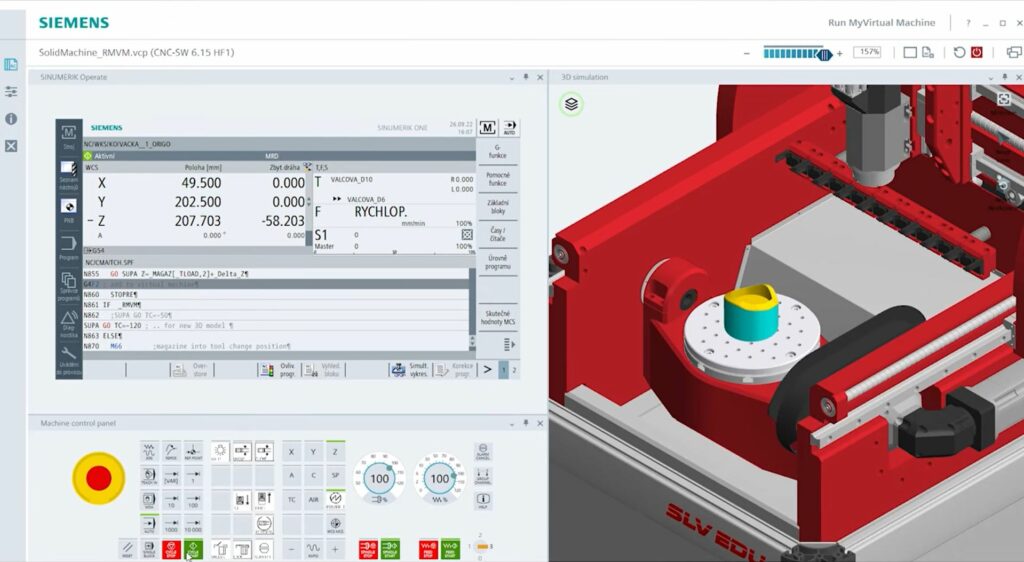Viewport: 1024px width, 562px height.
Task: Click the red Cycle Stop key
Action: 171,550
